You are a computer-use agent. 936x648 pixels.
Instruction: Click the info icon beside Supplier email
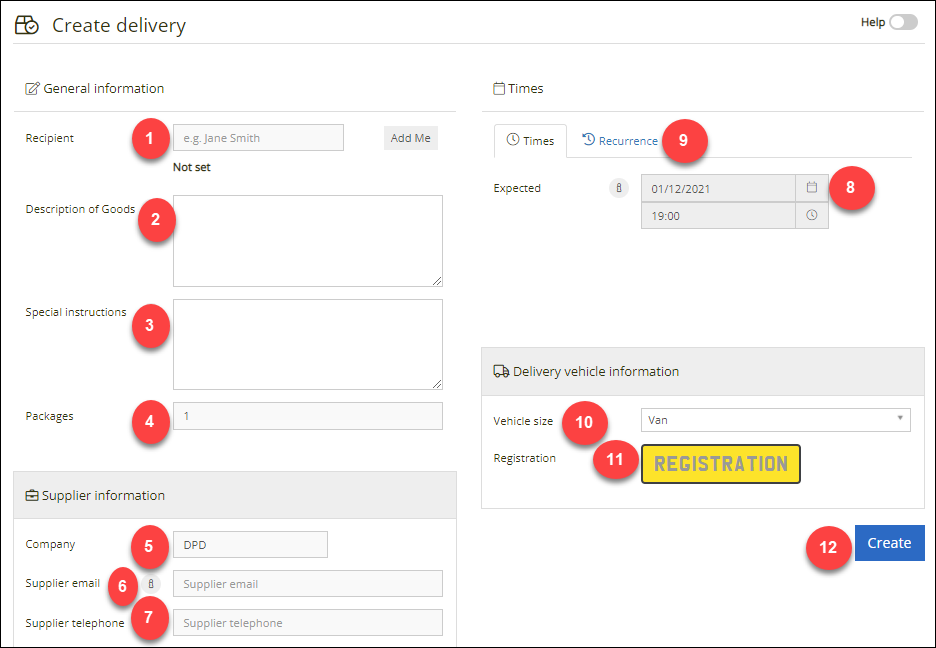(151, 584)
